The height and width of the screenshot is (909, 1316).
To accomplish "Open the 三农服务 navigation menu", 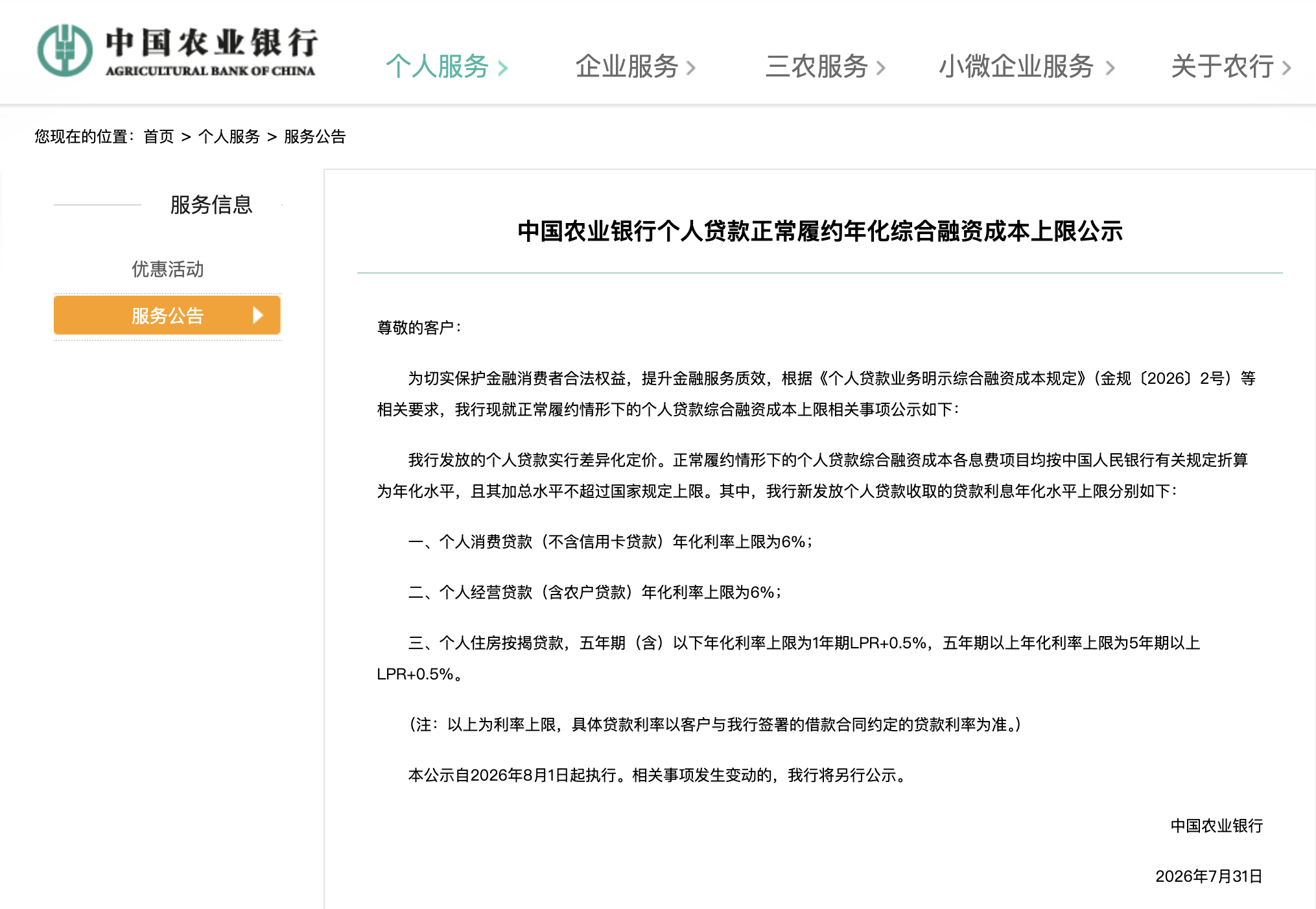I will coord(817,66).
